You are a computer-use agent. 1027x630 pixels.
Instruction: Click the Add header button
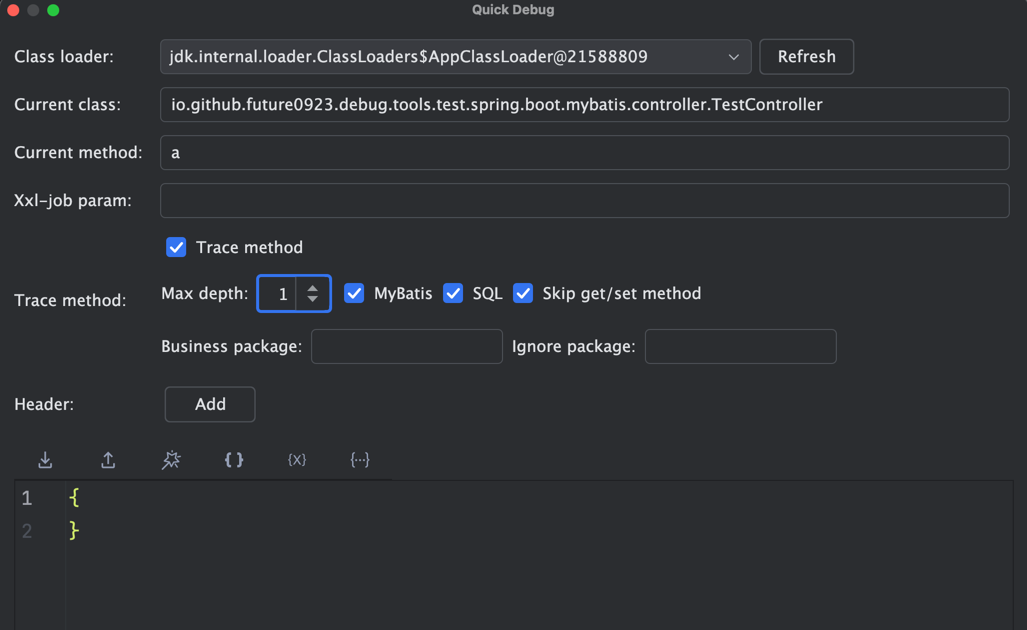[x=210, y=404]
